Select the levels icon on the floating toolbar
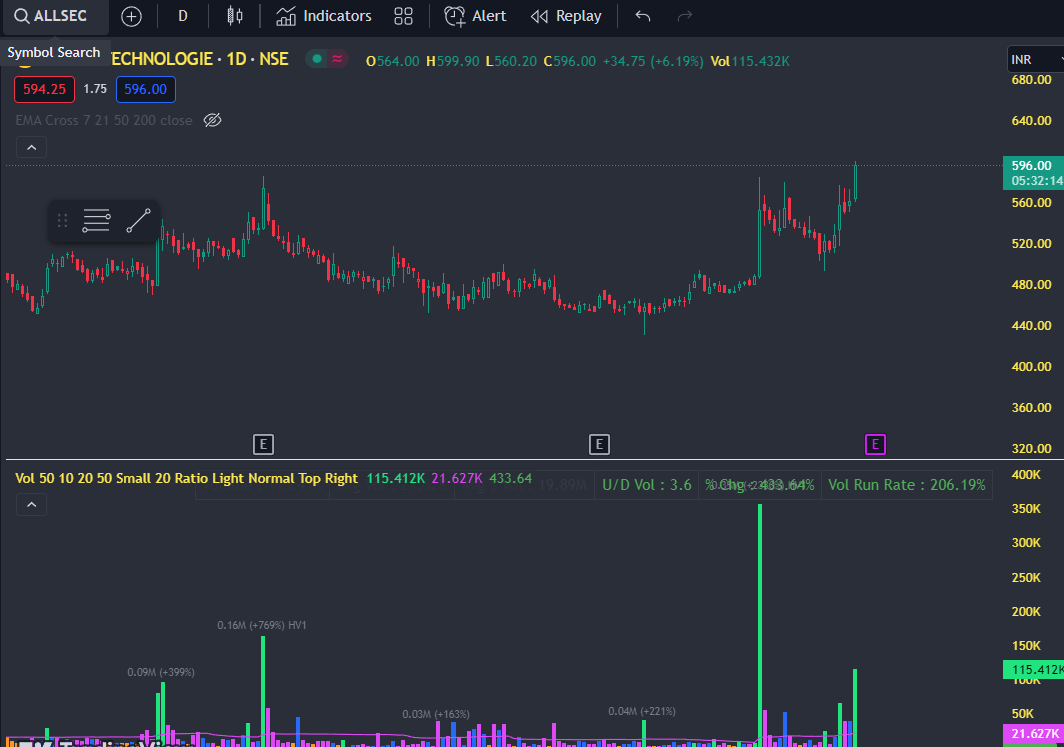 click(96, 220)
